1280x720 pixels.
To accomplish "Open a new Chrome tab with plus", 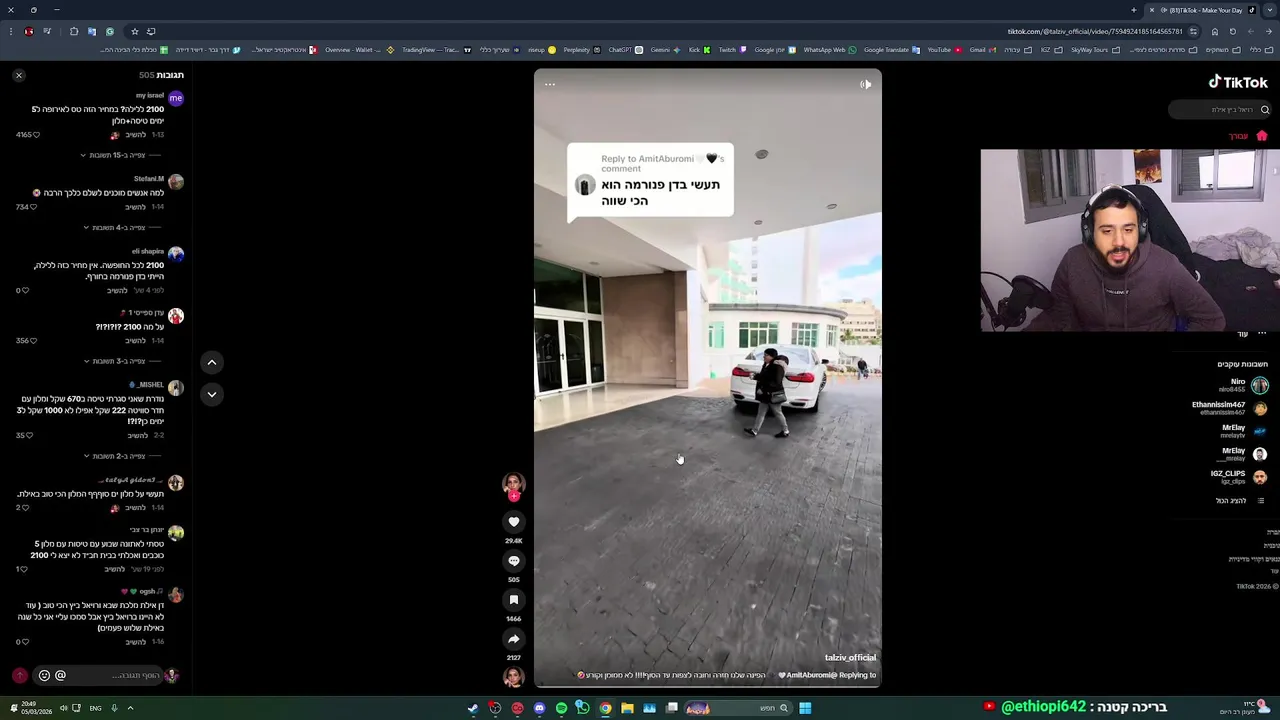I will pos(1134,10).
